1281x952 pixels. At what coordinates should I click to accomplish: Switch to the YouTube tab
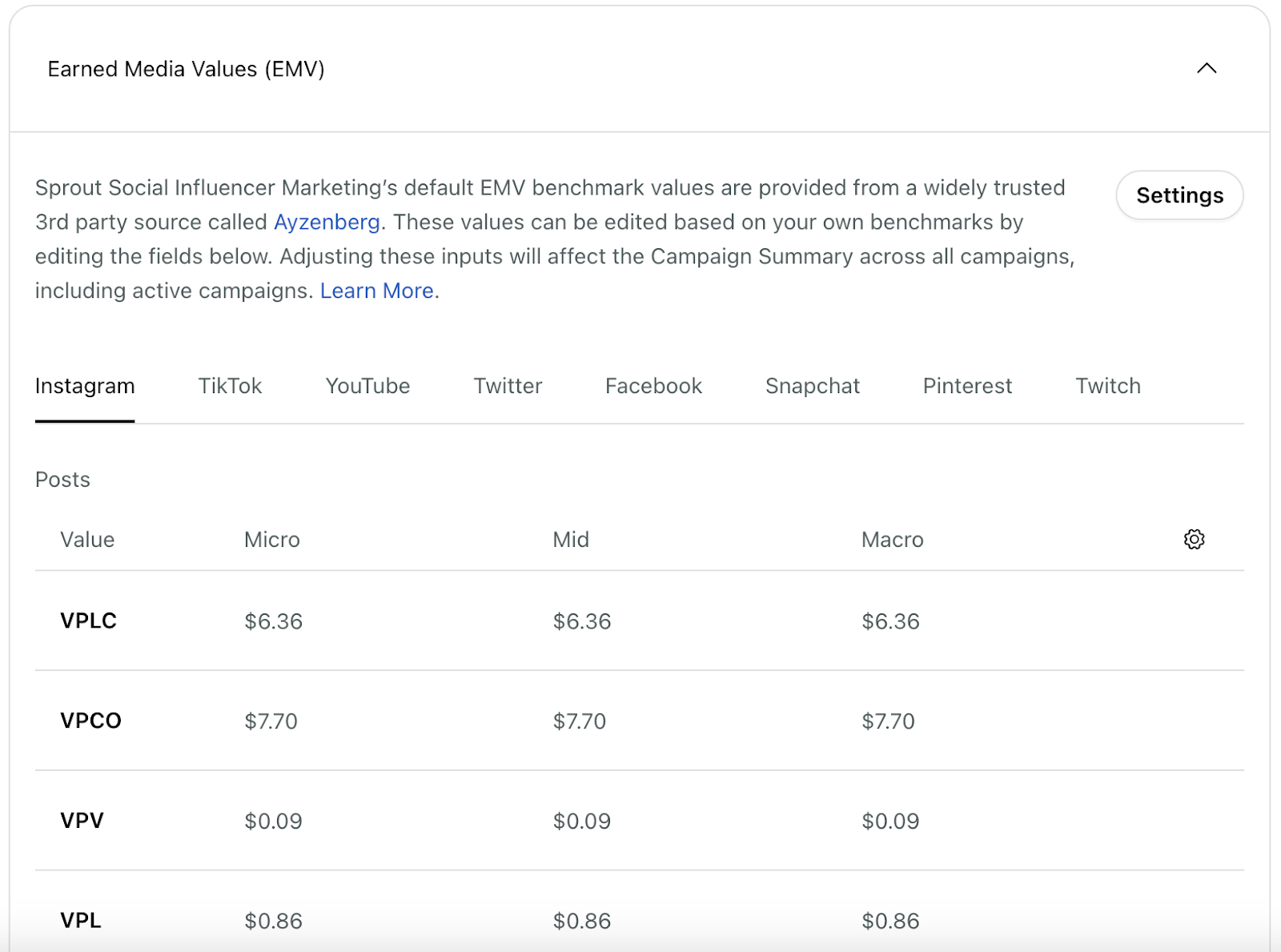(x=367, y=386)
